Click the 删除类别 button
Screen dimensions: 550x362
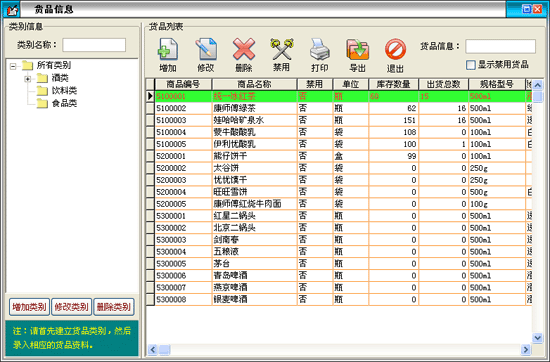tap(114, 307)
